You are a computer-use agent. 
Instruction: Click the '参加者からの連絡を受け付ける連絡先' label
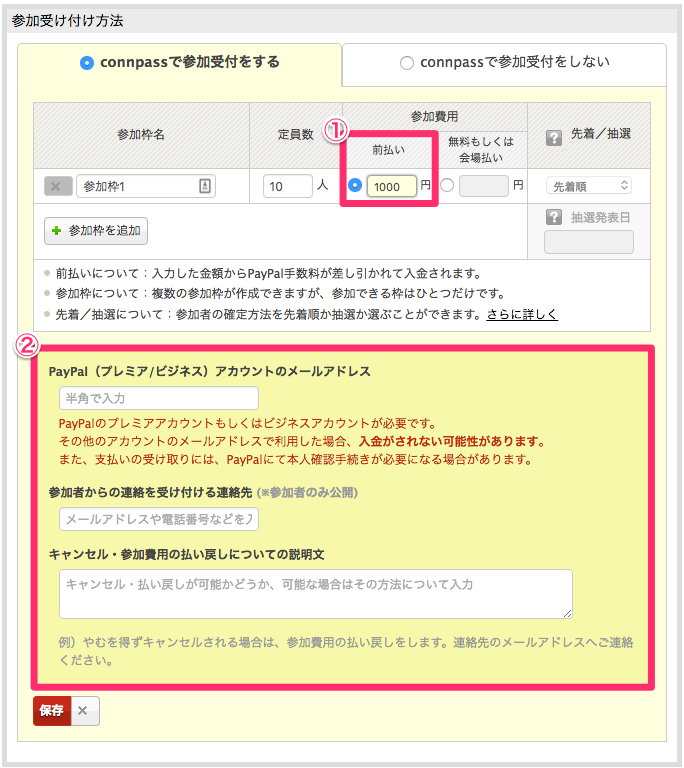(x=150, y=492)
